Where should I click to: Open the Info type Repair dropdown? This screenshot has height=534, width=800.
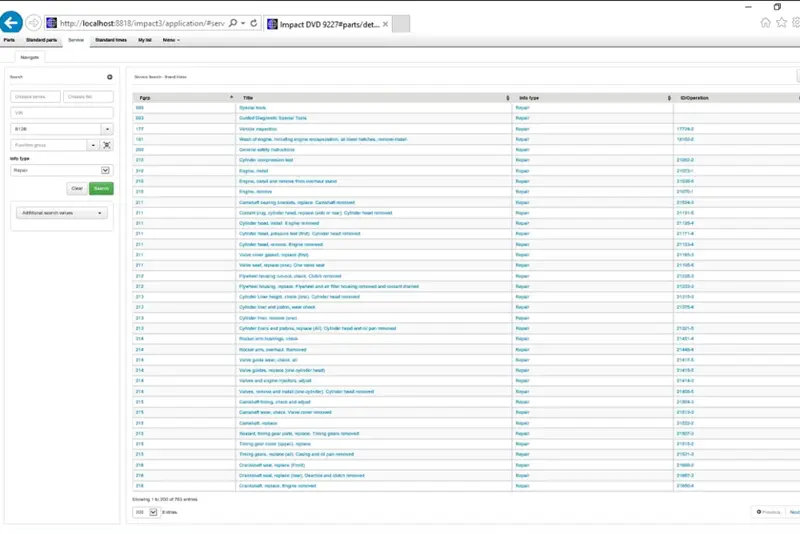[107, 170]
